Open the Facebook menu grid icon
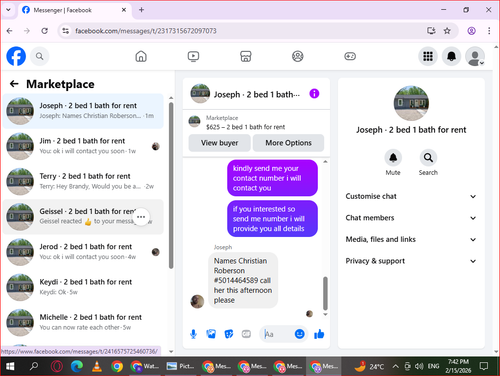The image size is (500, 376). coord(428,56)
